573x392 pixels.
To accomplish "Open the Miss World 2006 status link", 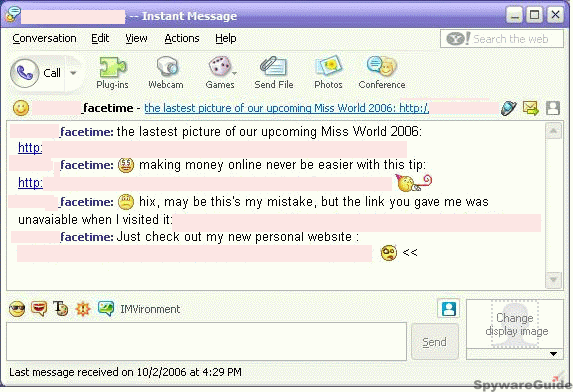I will pos(286,108).
